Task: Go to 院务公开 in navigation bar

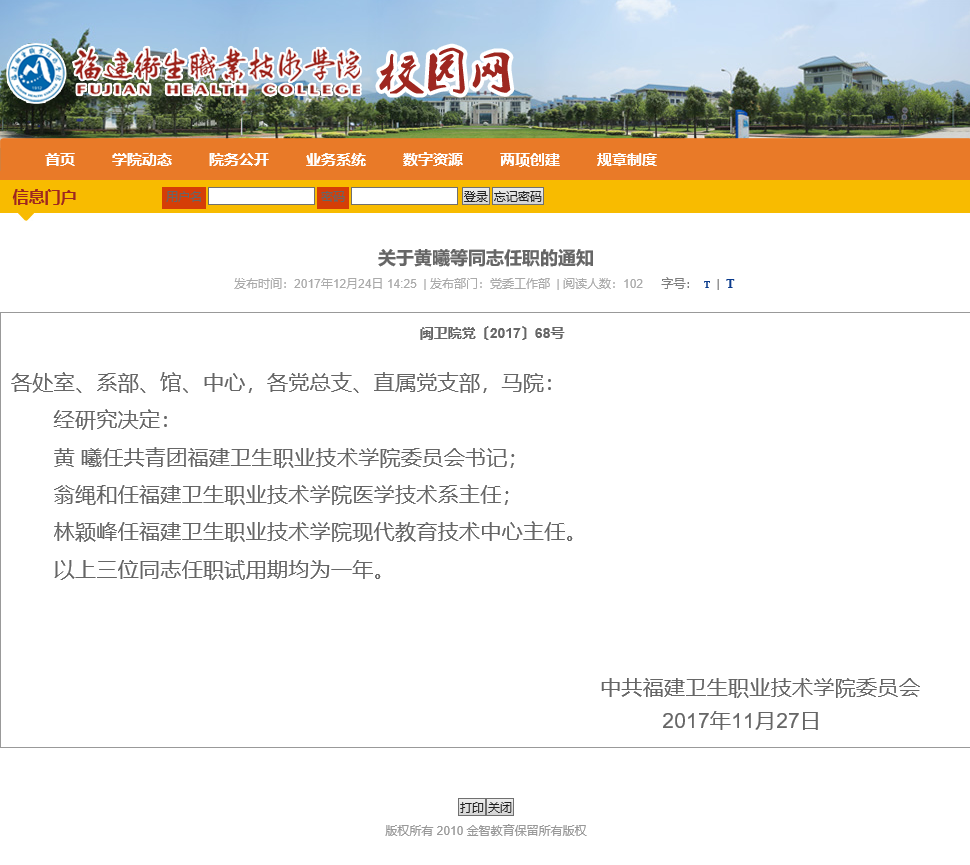Action: click(239, 160)
